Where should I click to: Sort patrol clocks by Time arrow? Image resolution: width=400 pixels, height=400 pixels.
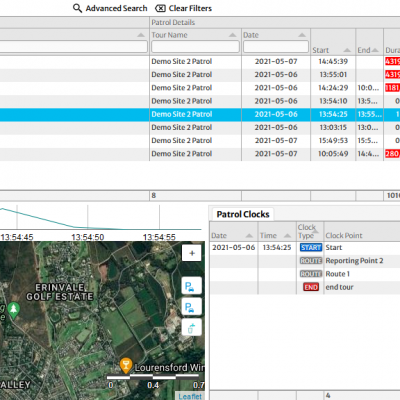287,236
